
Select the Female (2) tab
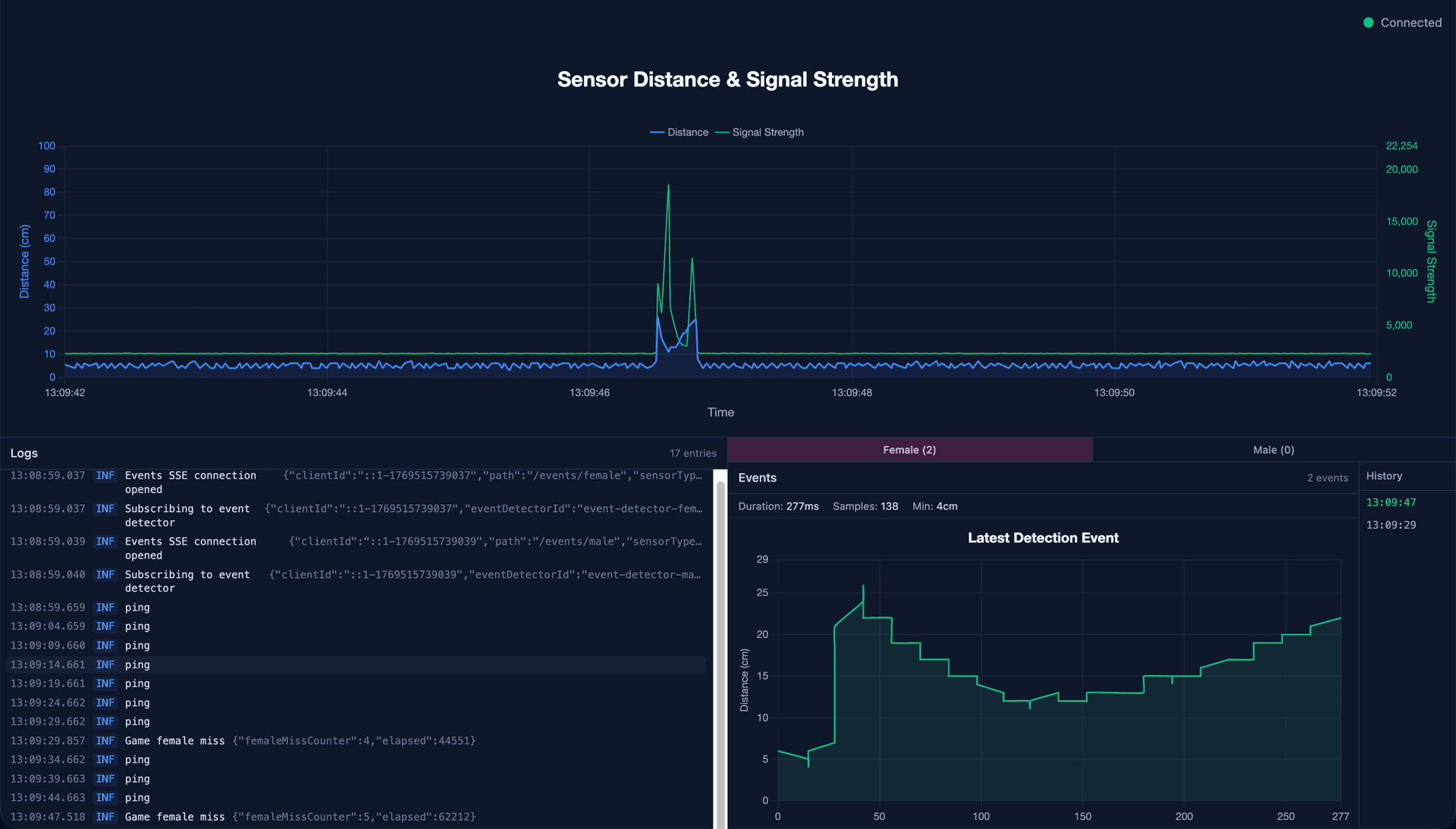909,449
